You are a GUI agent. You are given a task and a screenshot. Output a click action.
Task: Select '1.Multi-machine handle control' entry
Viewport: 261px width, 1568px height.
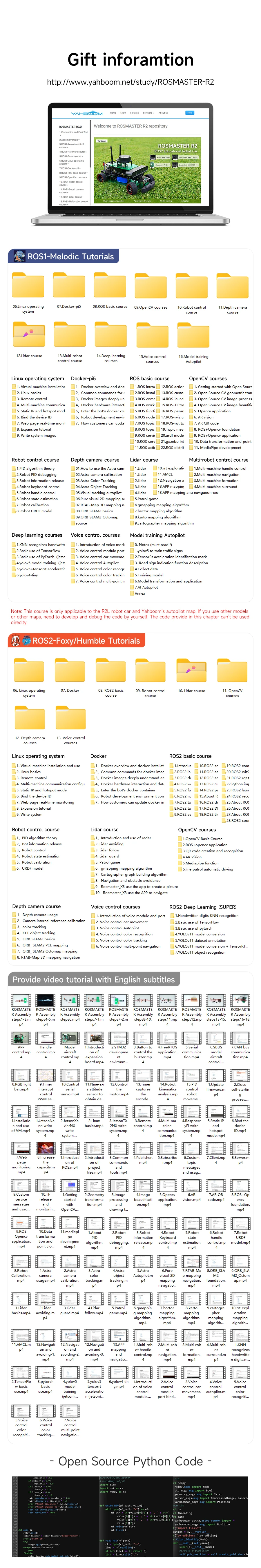218,468
